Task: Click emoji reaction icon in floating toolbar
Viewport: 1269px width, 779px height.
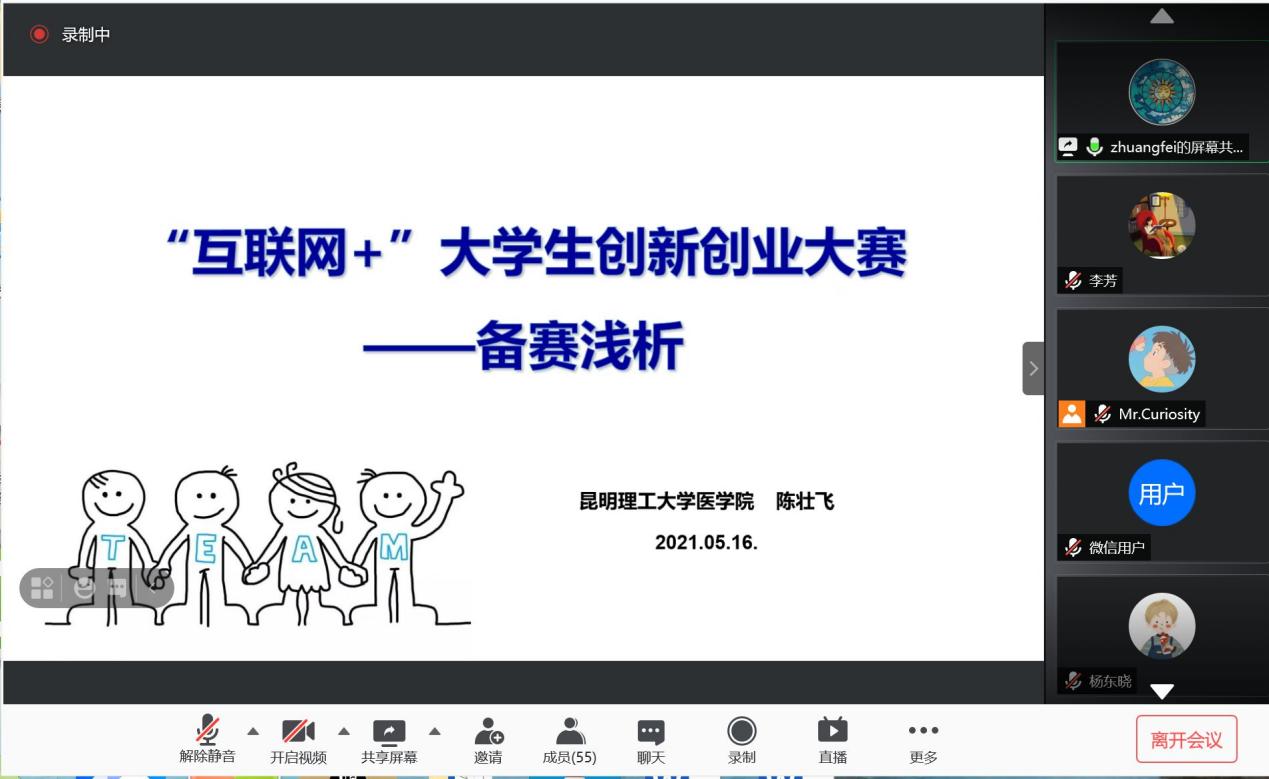Action: pos(84,588)
